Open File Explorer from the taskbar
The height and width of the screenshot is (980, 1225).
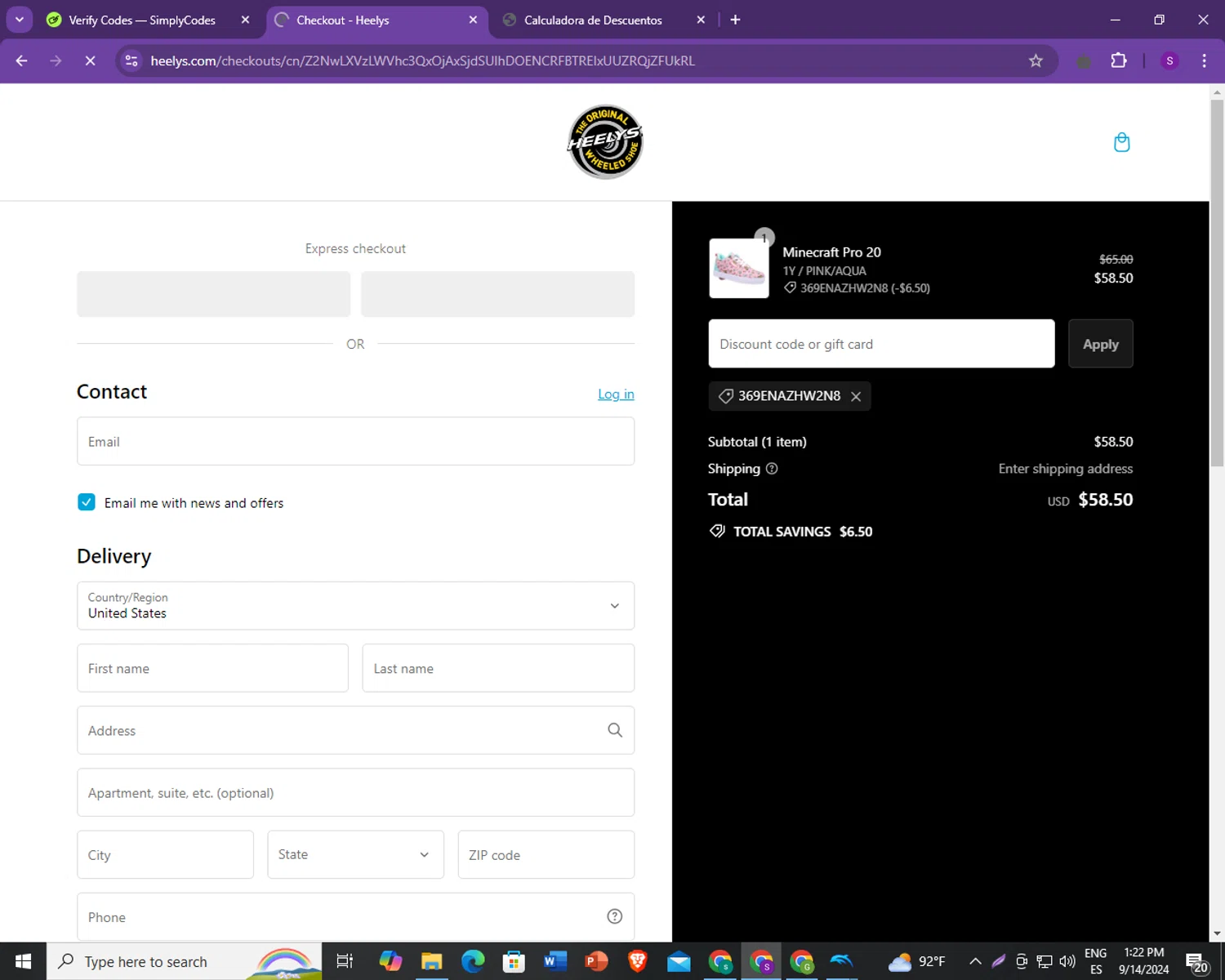(x=431, y=961)
